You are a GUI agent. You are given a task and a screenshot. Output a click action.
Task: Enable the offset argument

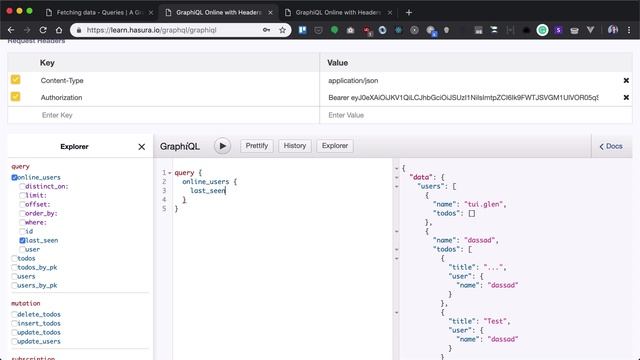22,204
